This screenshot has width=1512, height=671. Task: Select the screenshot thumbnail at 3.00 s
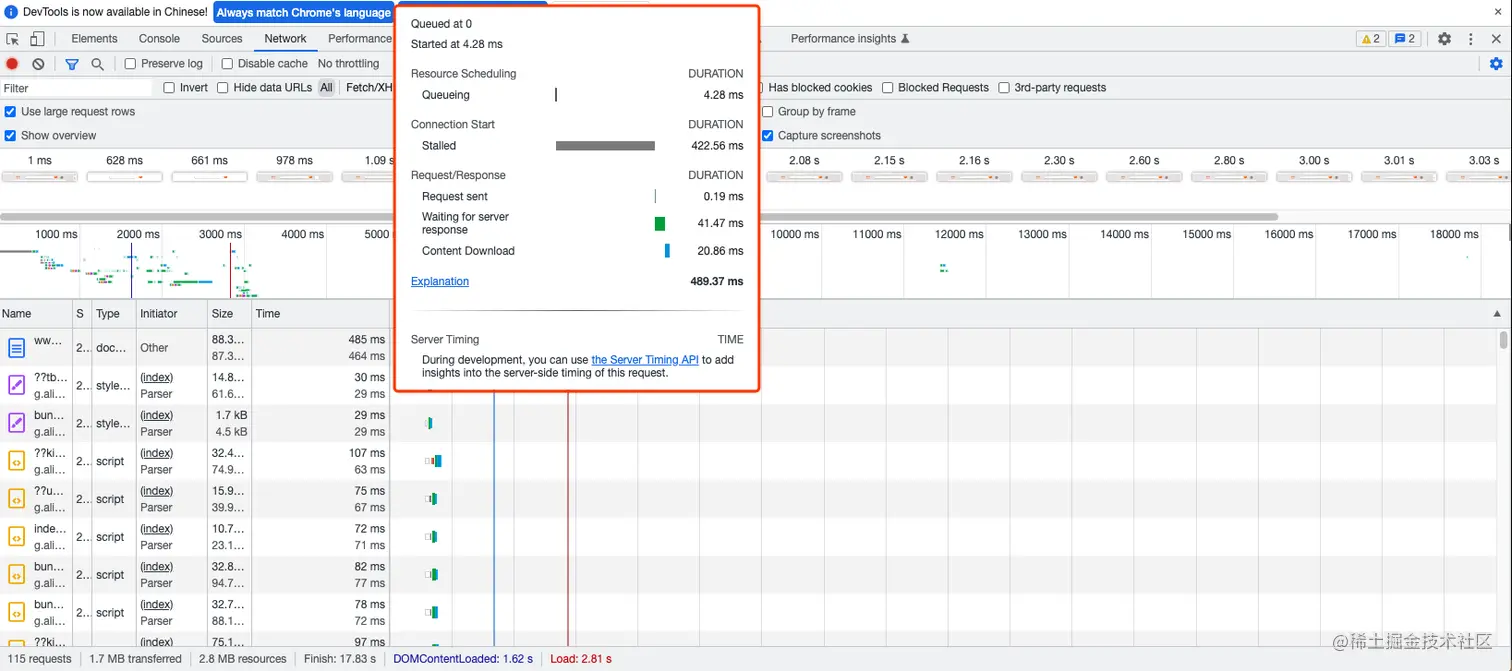(1314, 177)
